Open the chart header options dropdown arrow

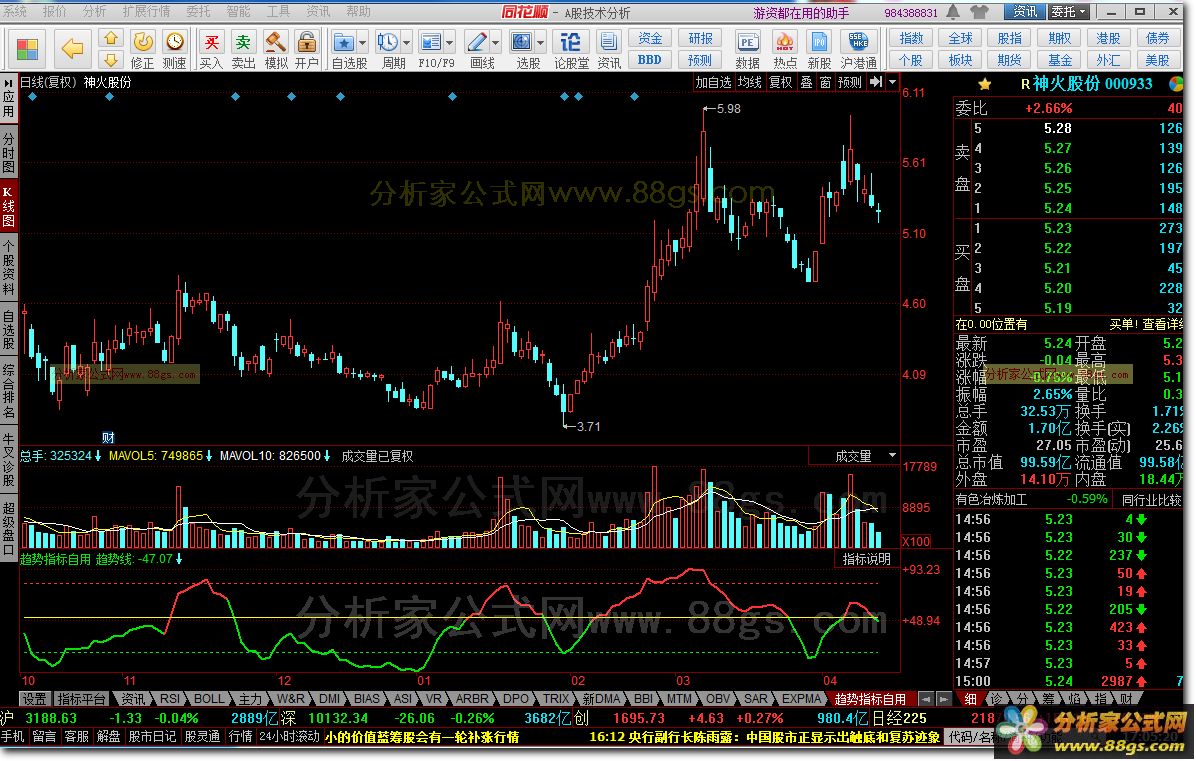(x=892, y=82)
